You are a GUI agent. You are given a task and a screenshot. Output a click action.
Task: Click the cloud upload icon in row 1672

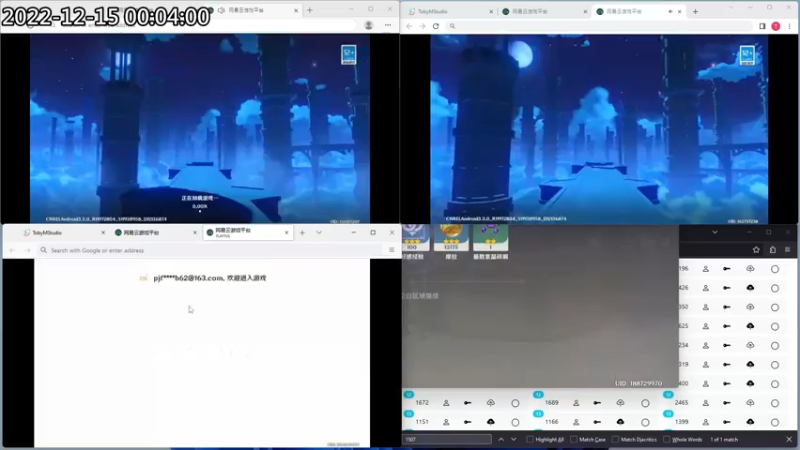[490, 403]
